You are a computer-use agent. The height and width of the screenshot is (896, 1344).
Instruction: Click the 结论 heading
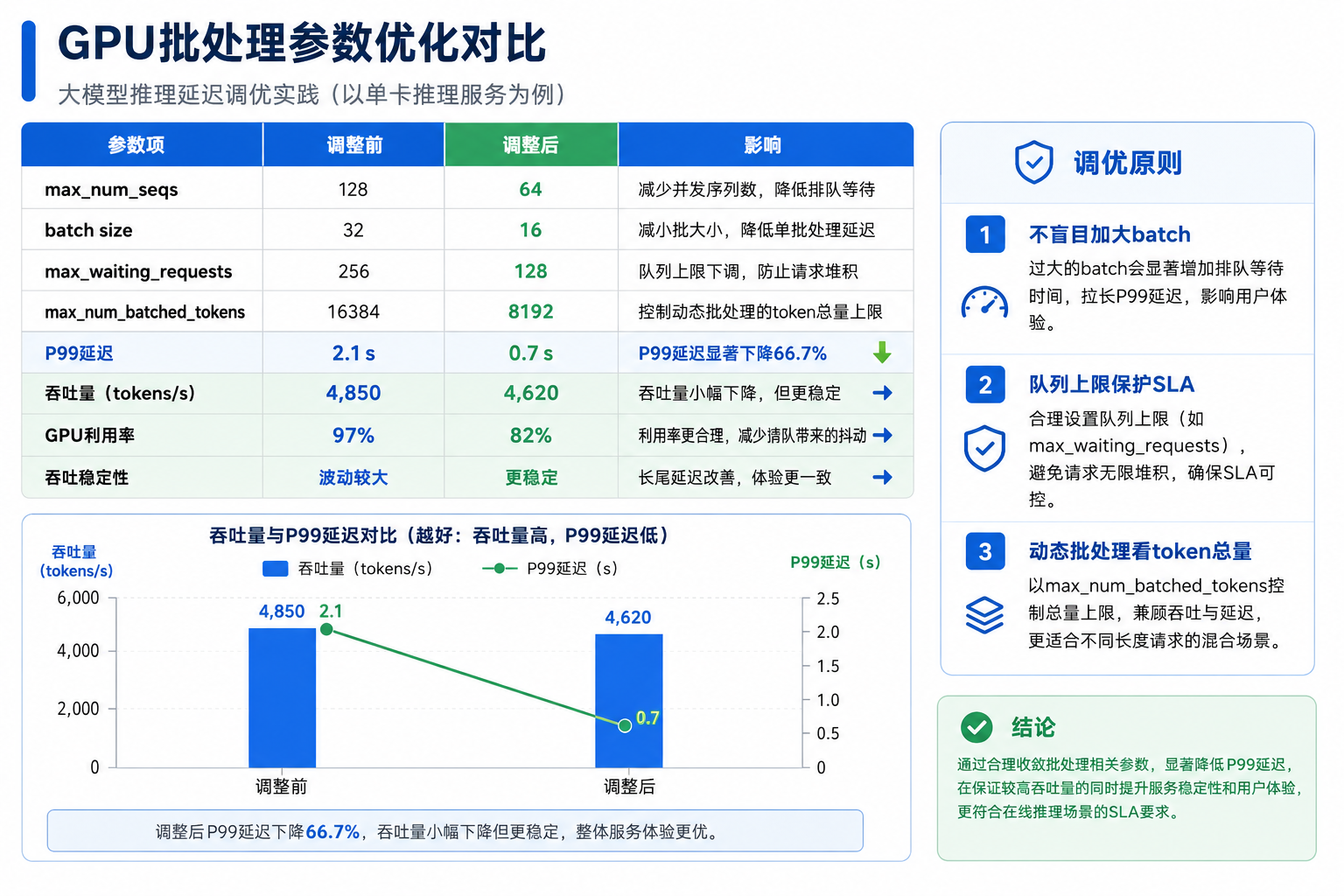coord(1033,728)
